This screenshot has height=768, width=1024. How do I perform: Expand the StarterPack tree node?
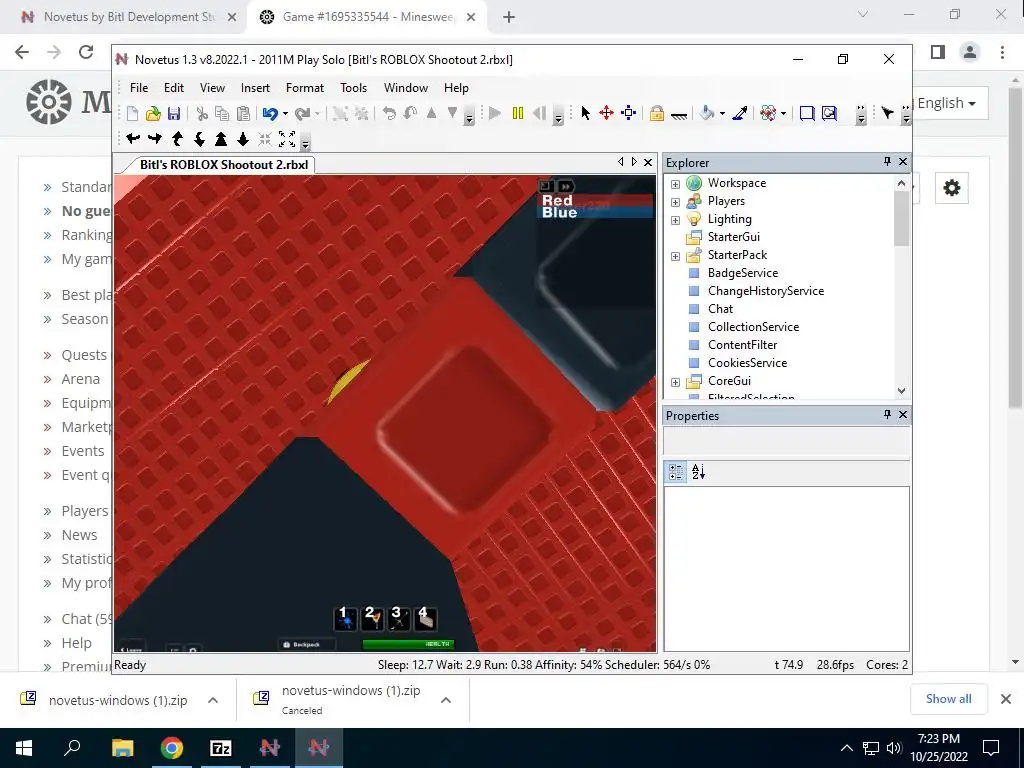pos(675,256)
